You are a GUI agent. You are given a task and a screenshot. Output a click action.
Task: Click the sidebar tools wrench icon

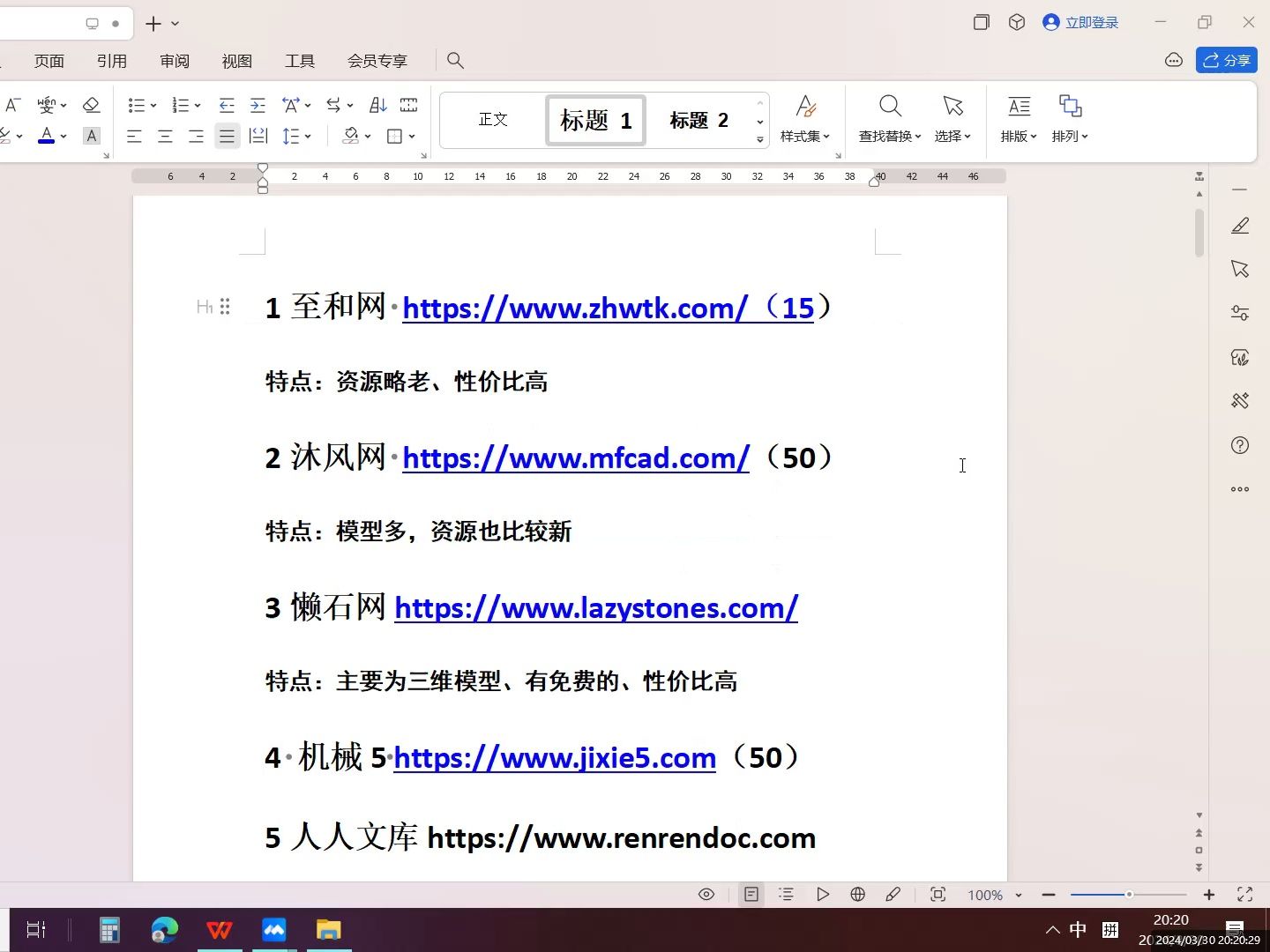1240,401
